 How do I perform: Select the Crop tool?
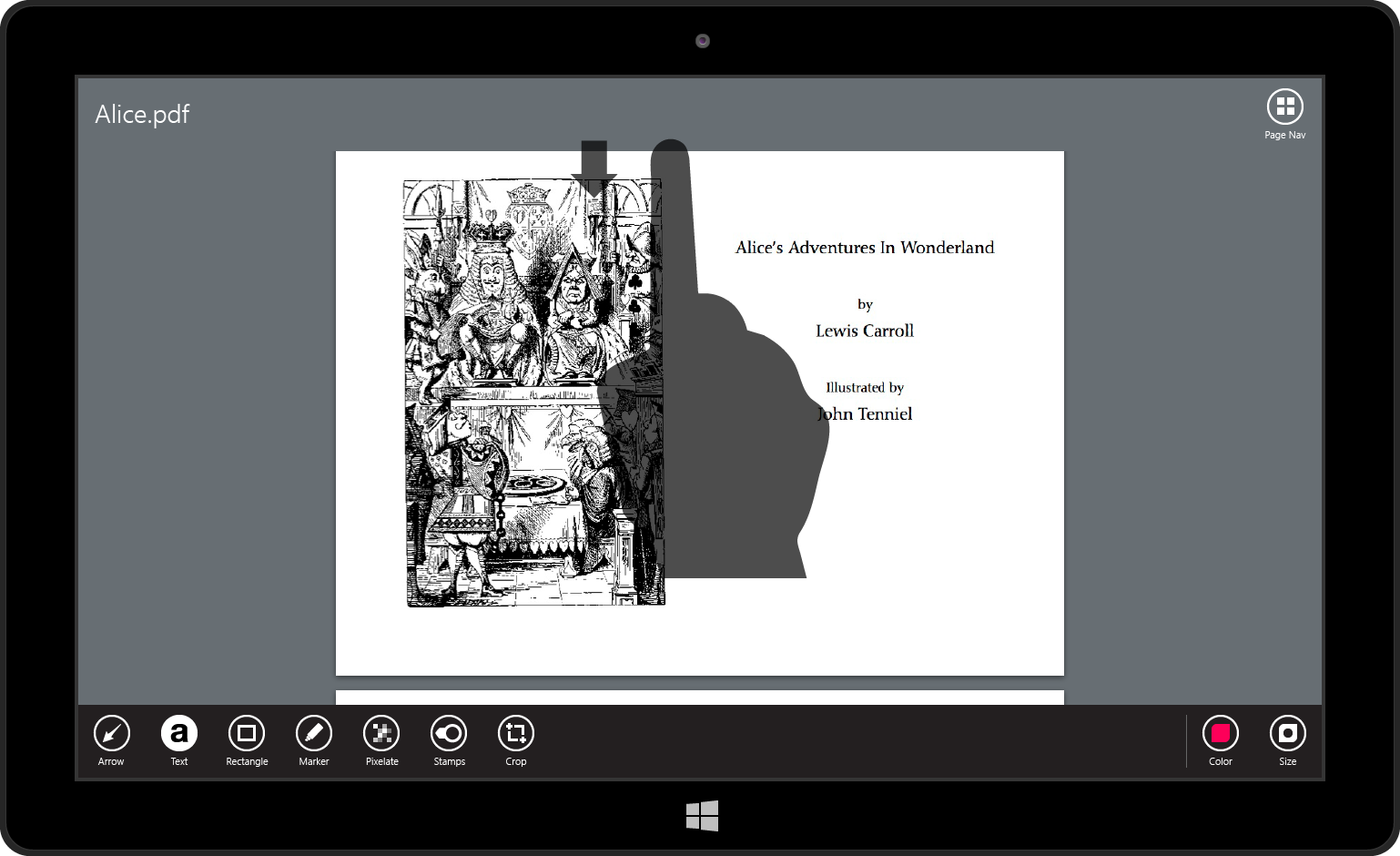516,733
